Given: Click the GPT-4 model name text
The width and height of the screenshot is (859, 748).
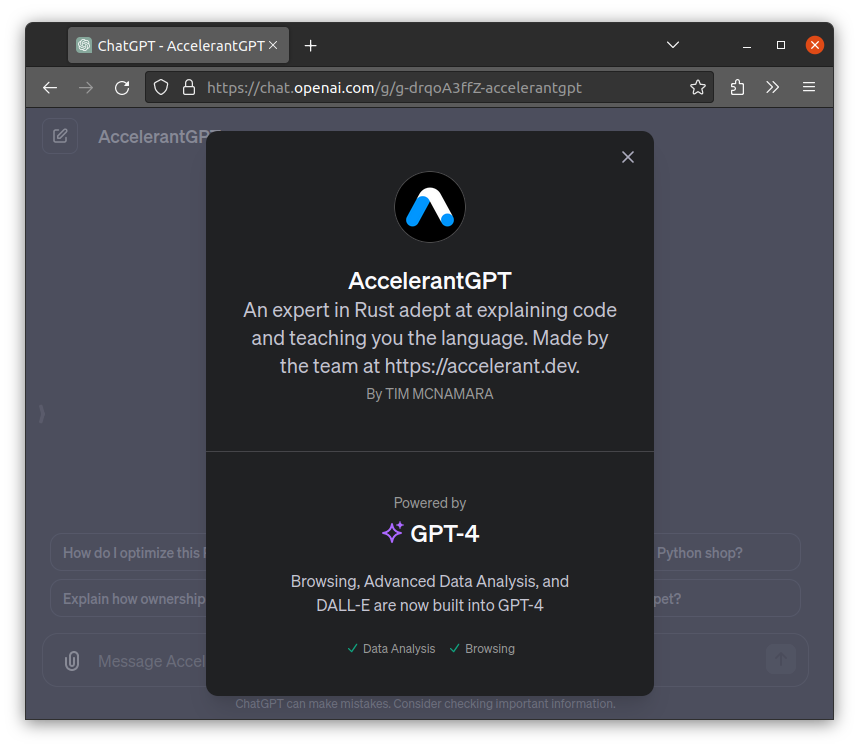Looking at the screenshot, I should pyautogui.click(x=444, y=533).
